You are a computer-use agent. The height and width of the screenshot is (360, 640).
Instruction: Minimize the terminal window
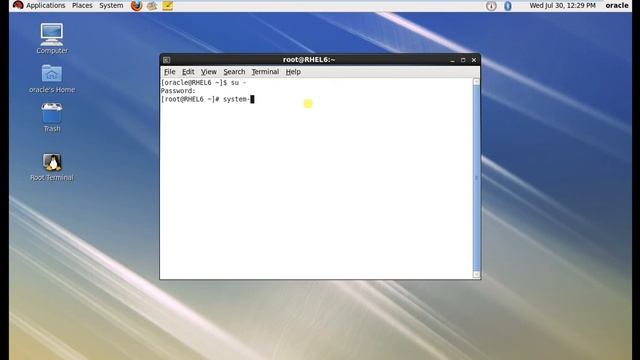pyautogui.click(x=452, y=60)
